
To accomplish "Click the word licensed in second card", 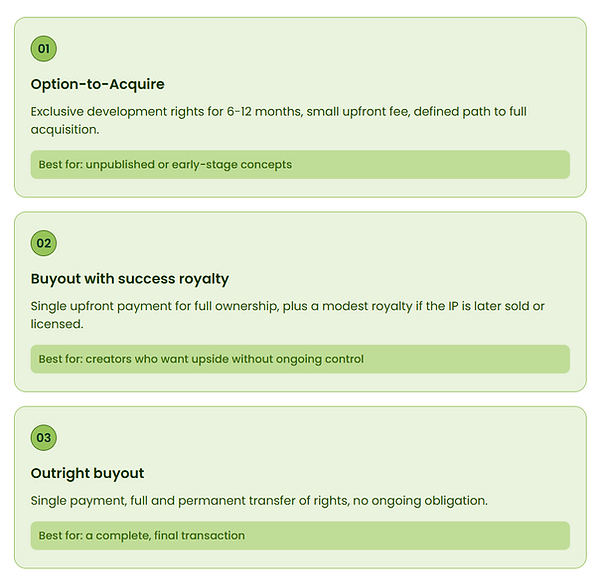I will point(57,324).
